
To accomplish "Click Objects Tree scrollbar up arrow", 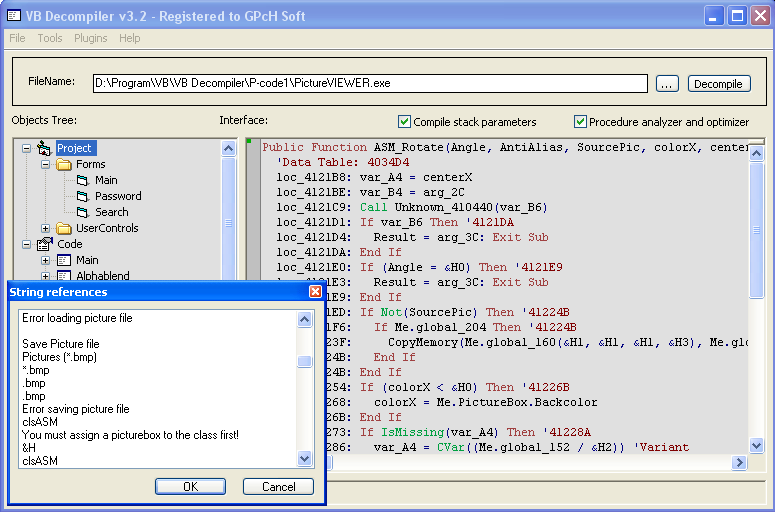I will 228,148.
